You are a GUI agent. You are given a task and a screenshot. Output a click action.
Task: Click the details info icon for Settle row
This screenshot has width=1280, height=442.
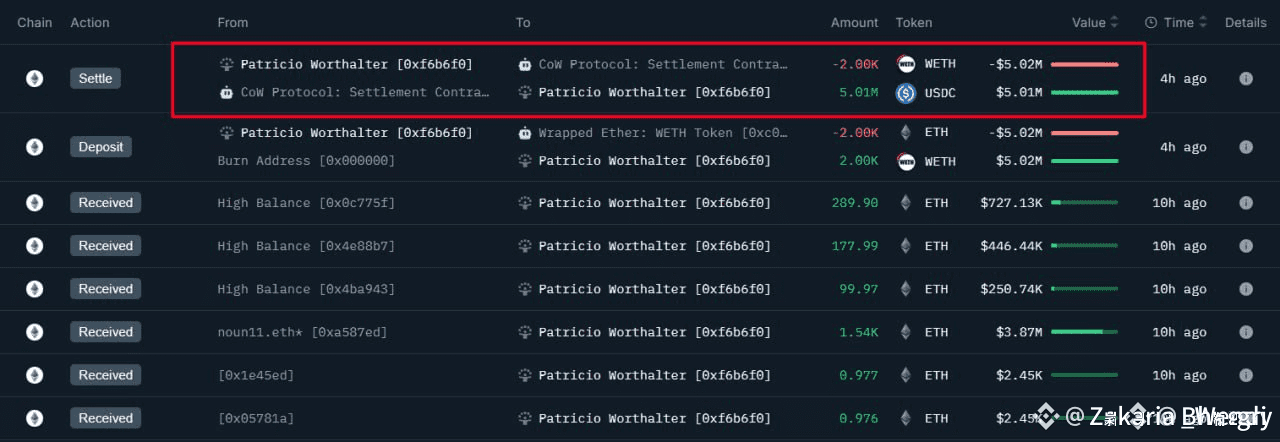(1245, 78)
